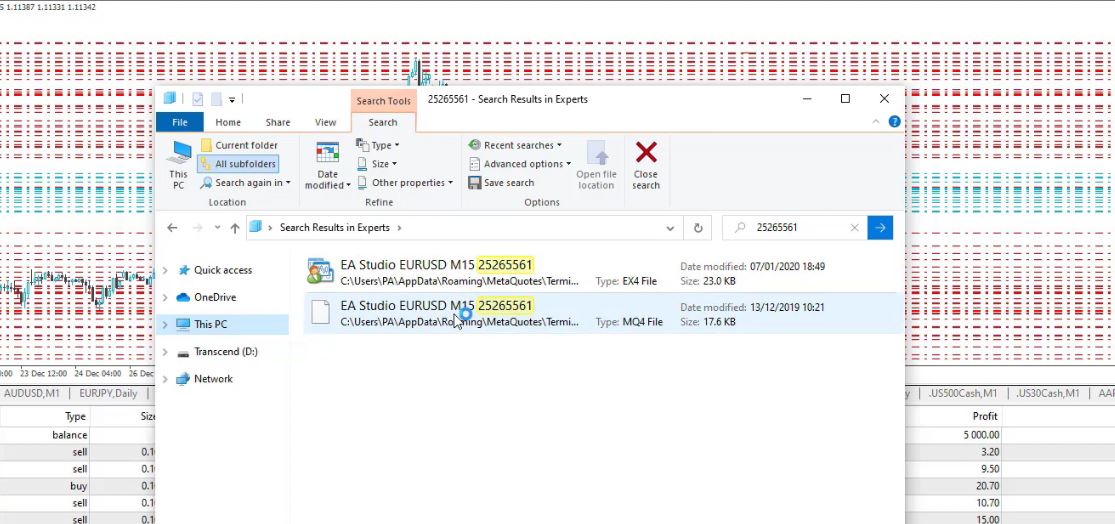Click the Up one level arrow
1115x524 pixels.
point(235,228)
